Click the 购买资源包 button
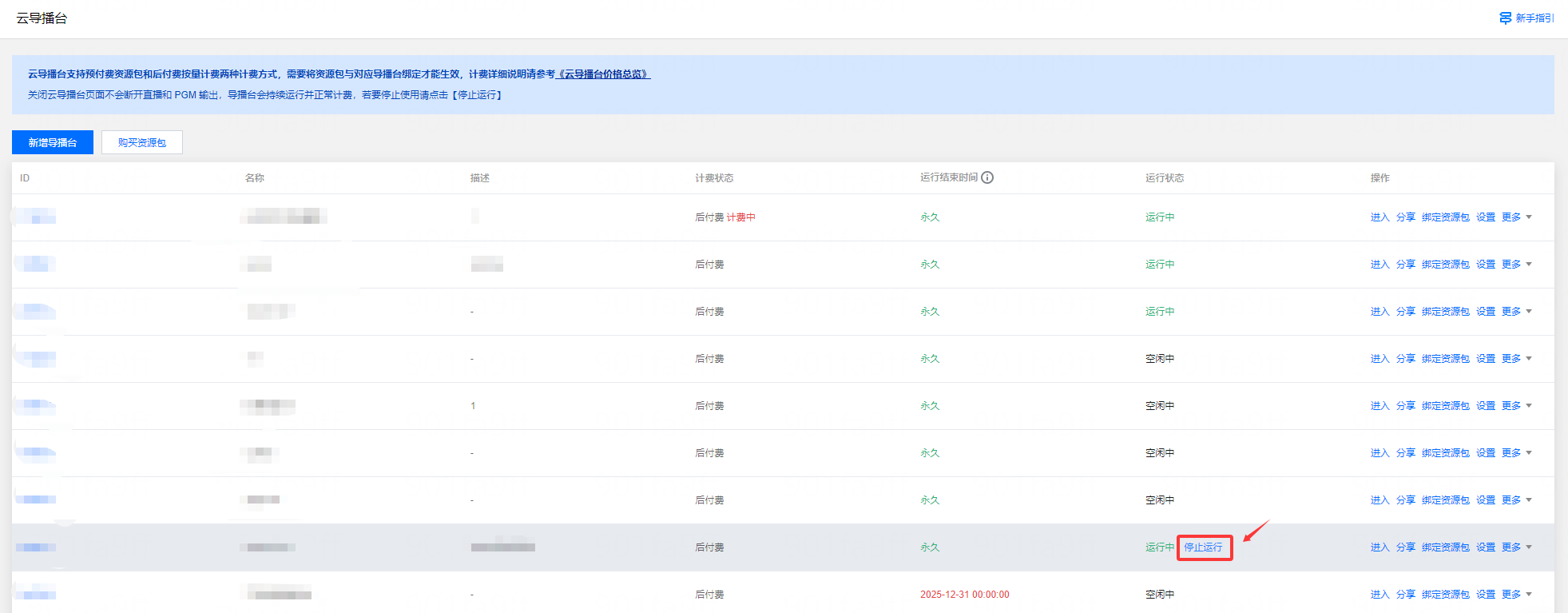Screen dimensions: 1568x613 click(142, 142)
